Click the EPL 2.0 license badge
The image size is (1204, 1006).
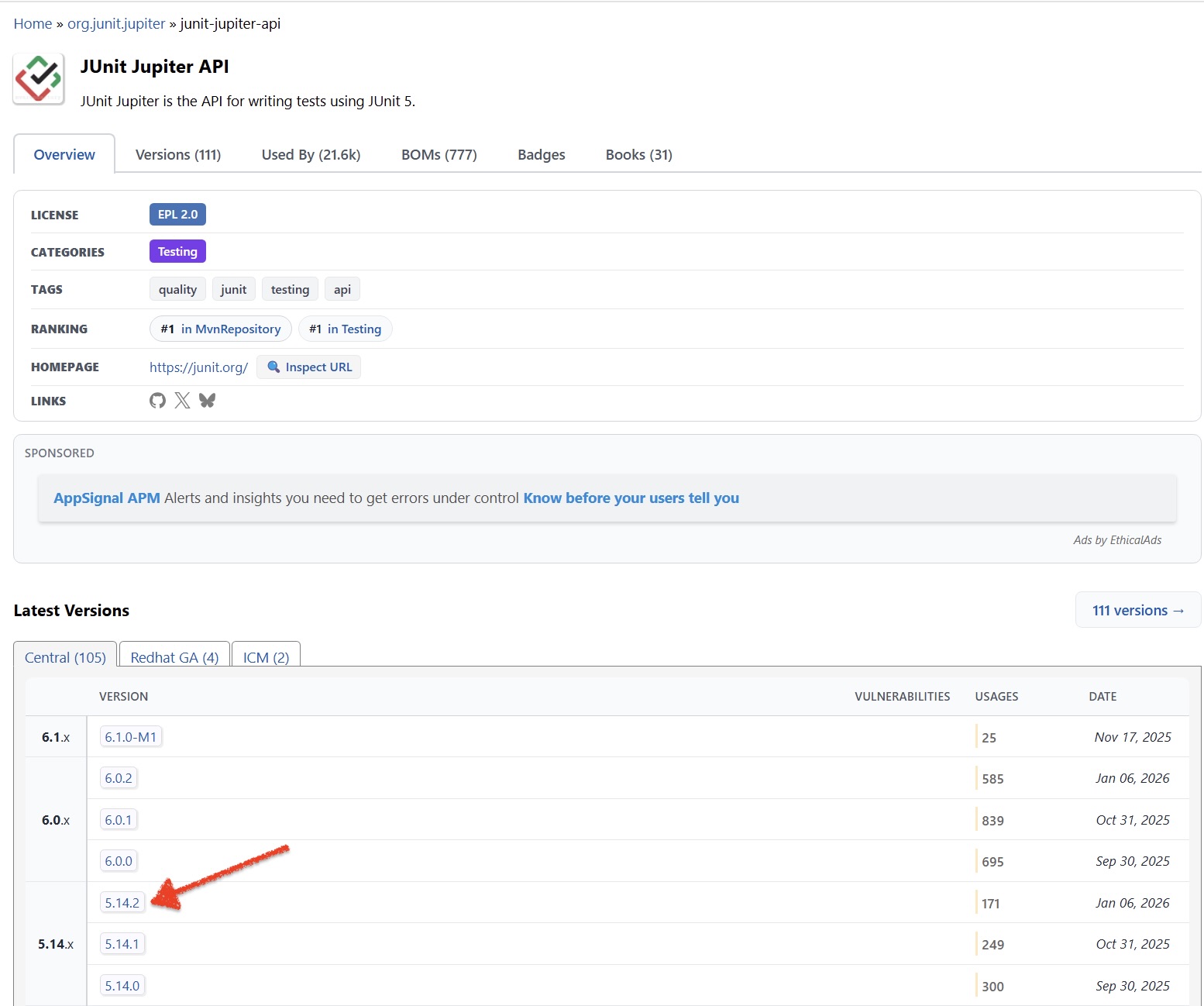click(x=177, y=215)
